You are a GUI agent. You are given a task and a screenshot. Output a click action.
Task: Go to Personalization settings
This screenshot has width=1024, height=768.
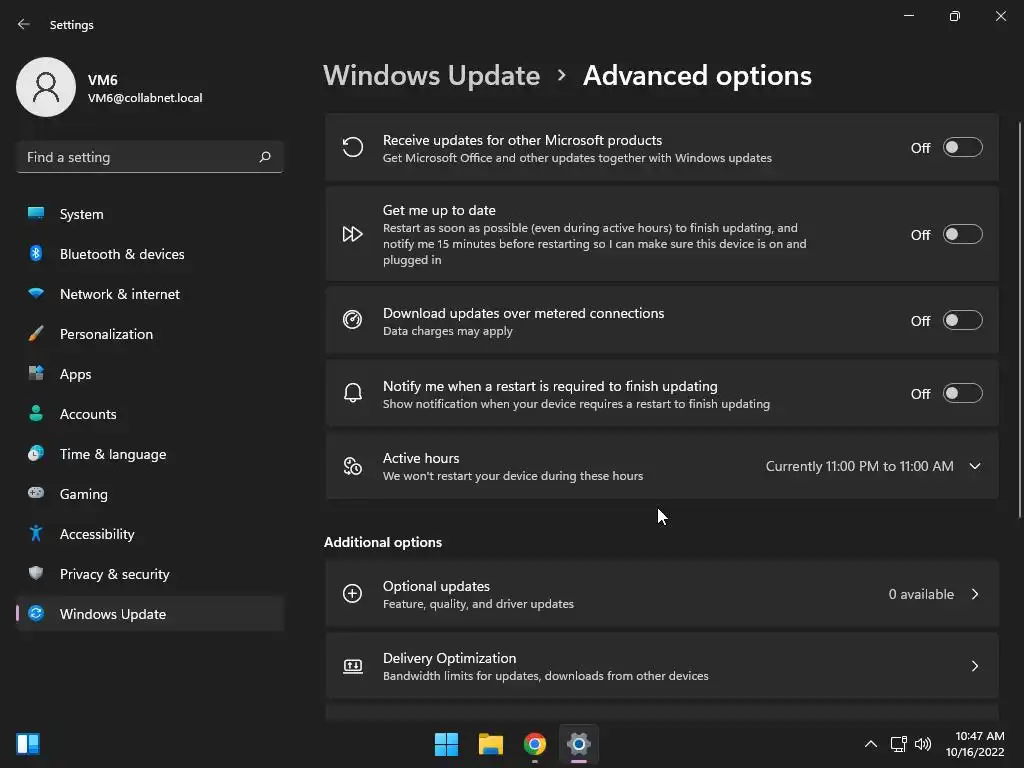pyautogui.click(x=150, y=334)
